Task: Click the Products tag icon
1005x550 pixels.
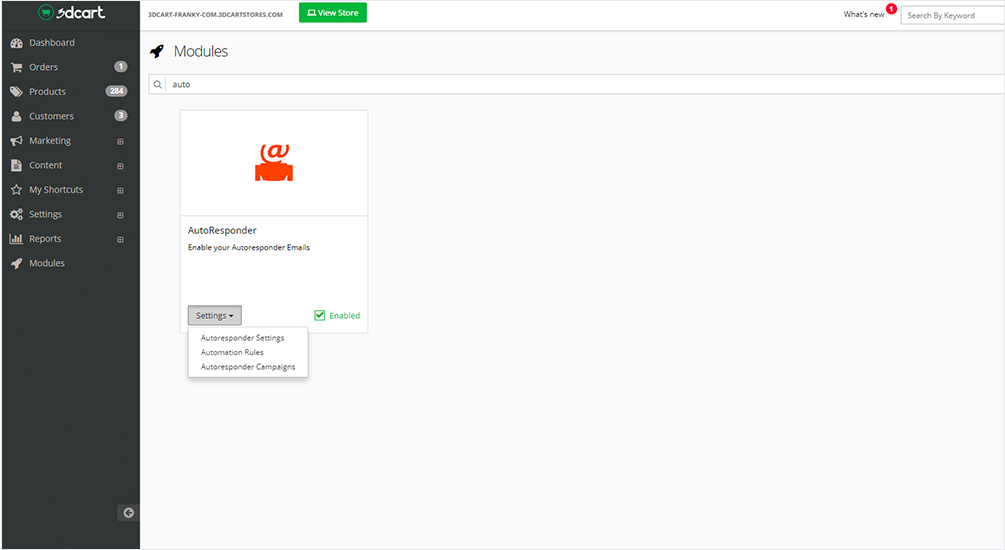Action: coord(16,92)
